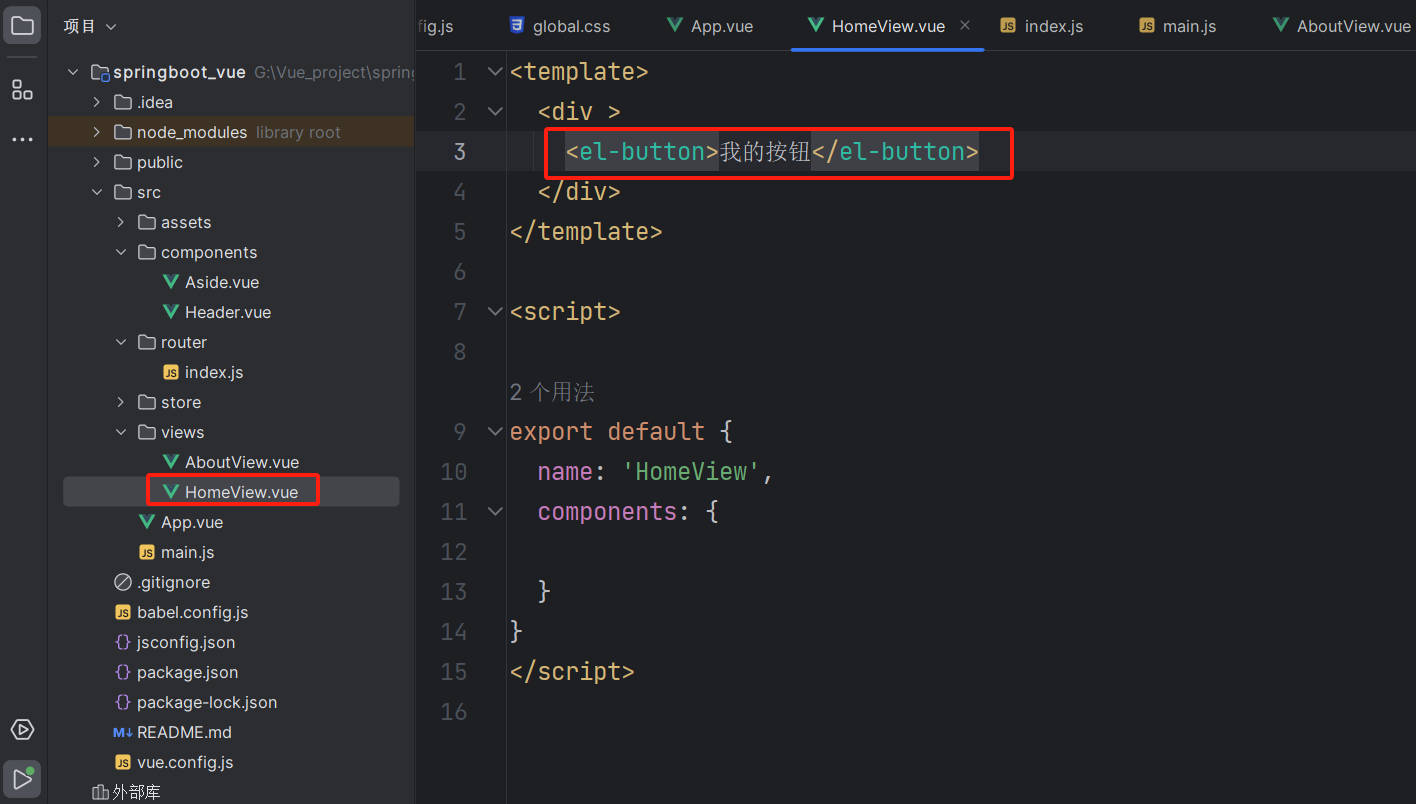Image resolution: width=1416 pixels, height=804 pixels.
Task: Click the .gitignore file icon
Action: [123, 582]
